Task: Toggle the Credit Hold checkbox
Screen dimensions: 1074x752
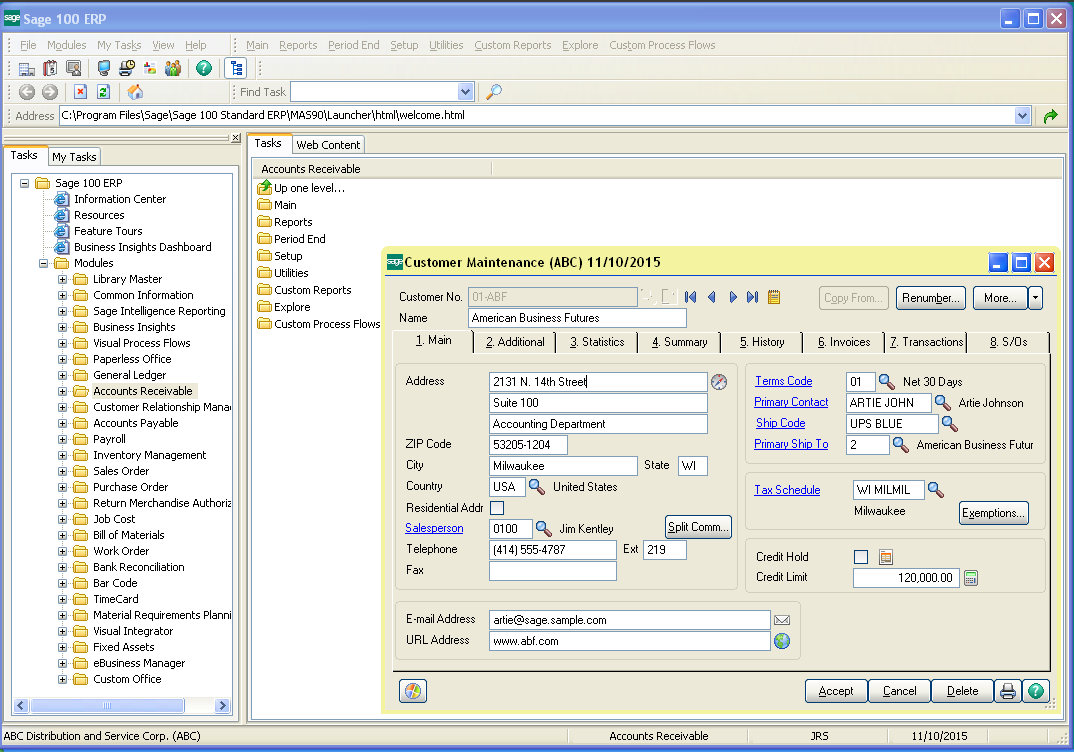Action: 861,557
